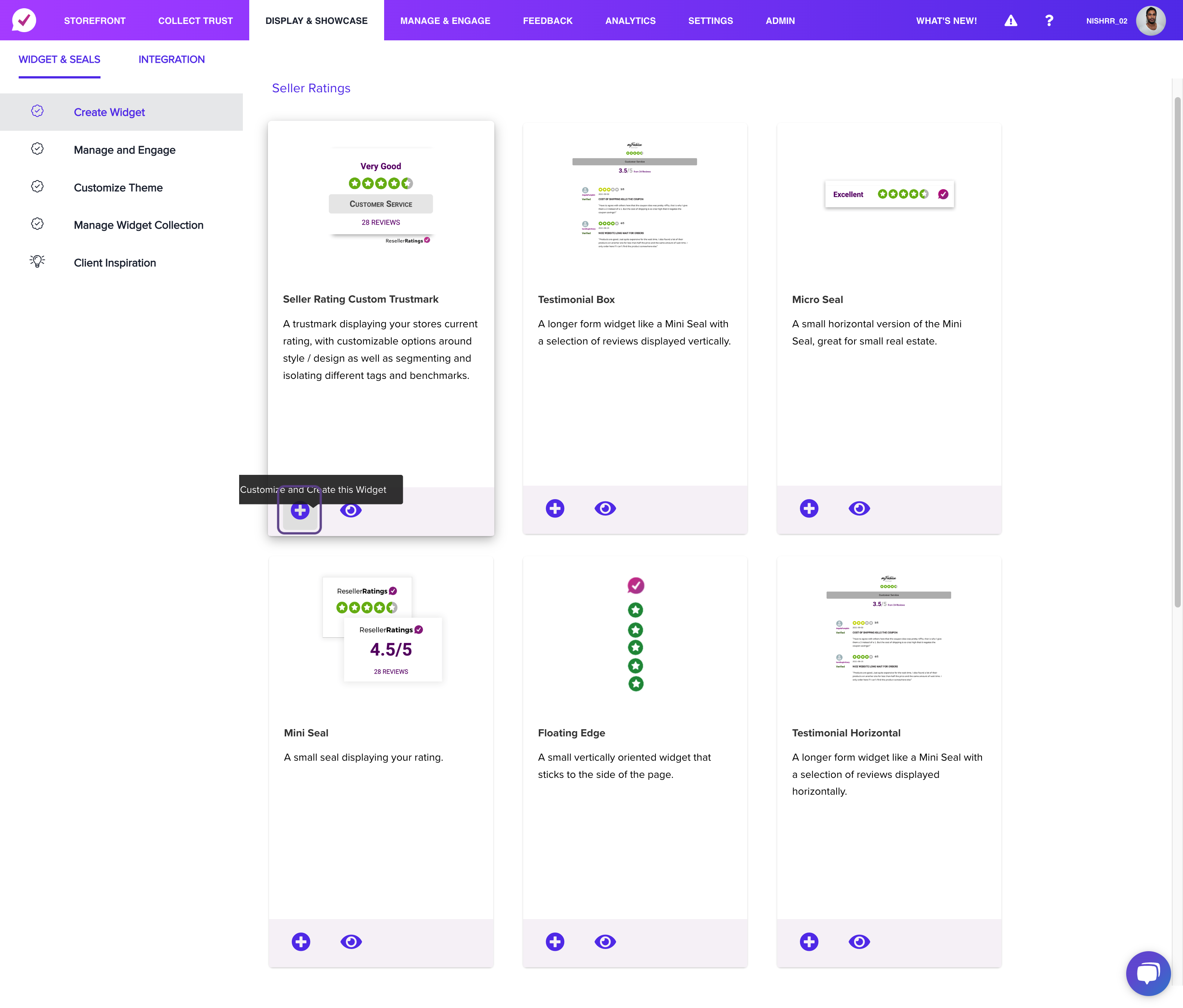This screenshot has height=1008, width=1183.
Task: Preview the Testimonial Box via eye icon
Action: [x=605, y=508]
